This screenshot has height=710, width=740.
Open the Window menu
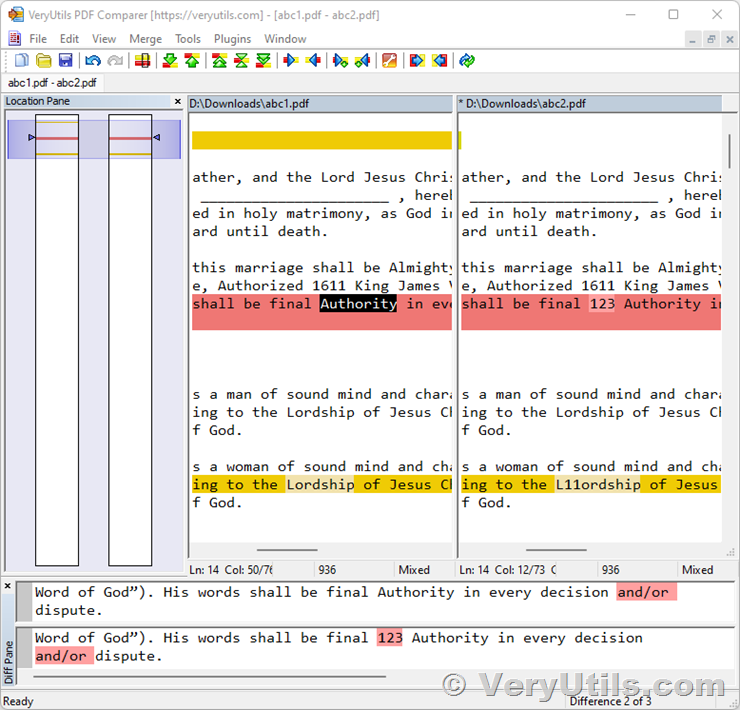coord(285,39)
